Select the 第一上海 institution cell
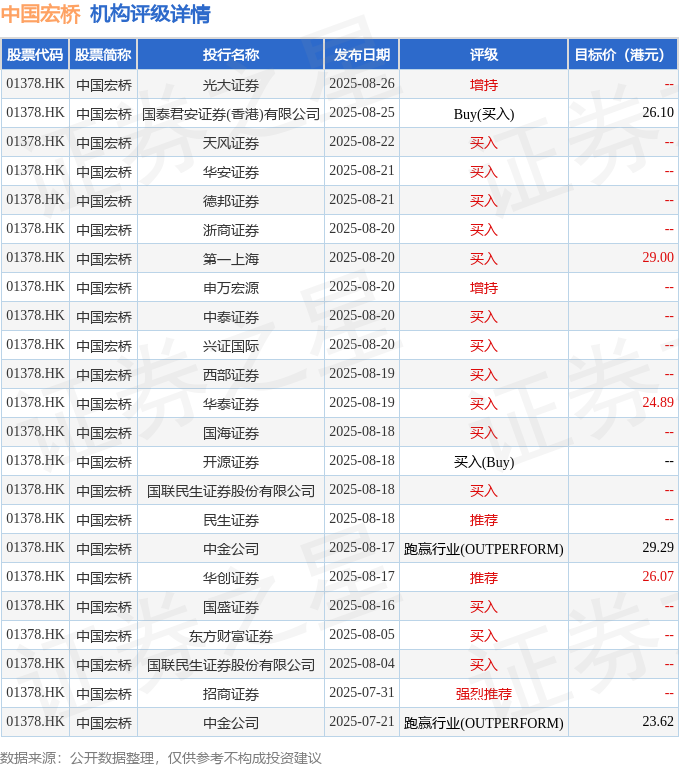 [x=231, y=259]
